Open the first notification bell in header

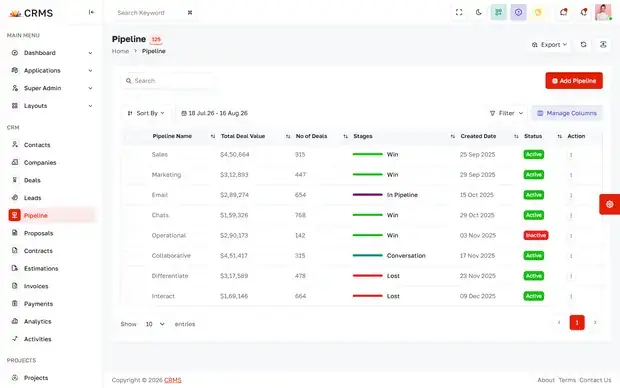[563, 12]
